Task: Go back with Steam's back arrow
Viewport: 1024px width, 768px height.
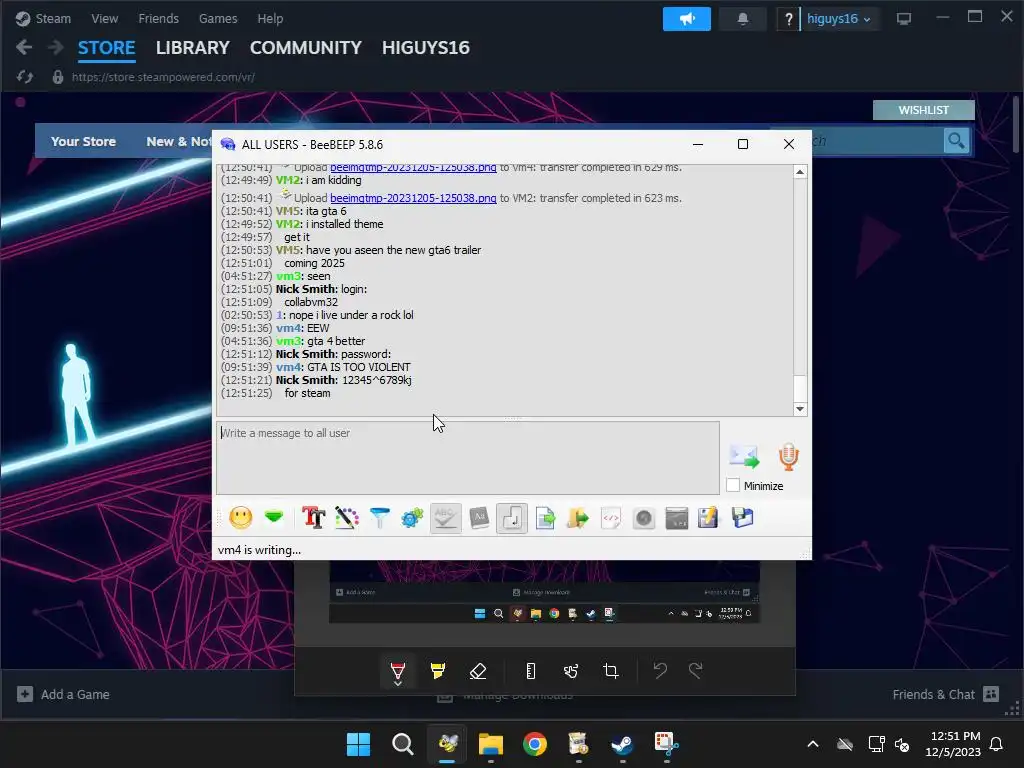Action: pos(24,48)
